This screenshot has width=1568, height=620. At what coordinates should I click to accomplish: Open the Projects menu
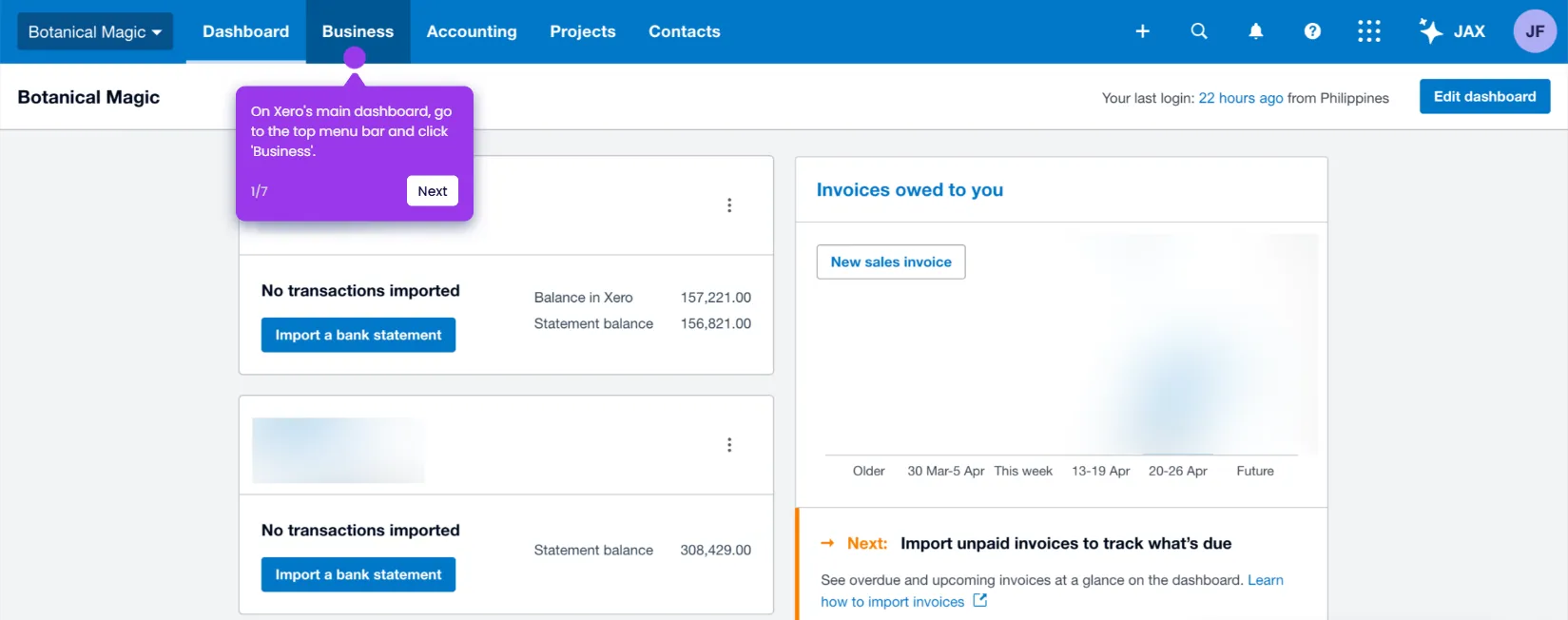(583, 31)
